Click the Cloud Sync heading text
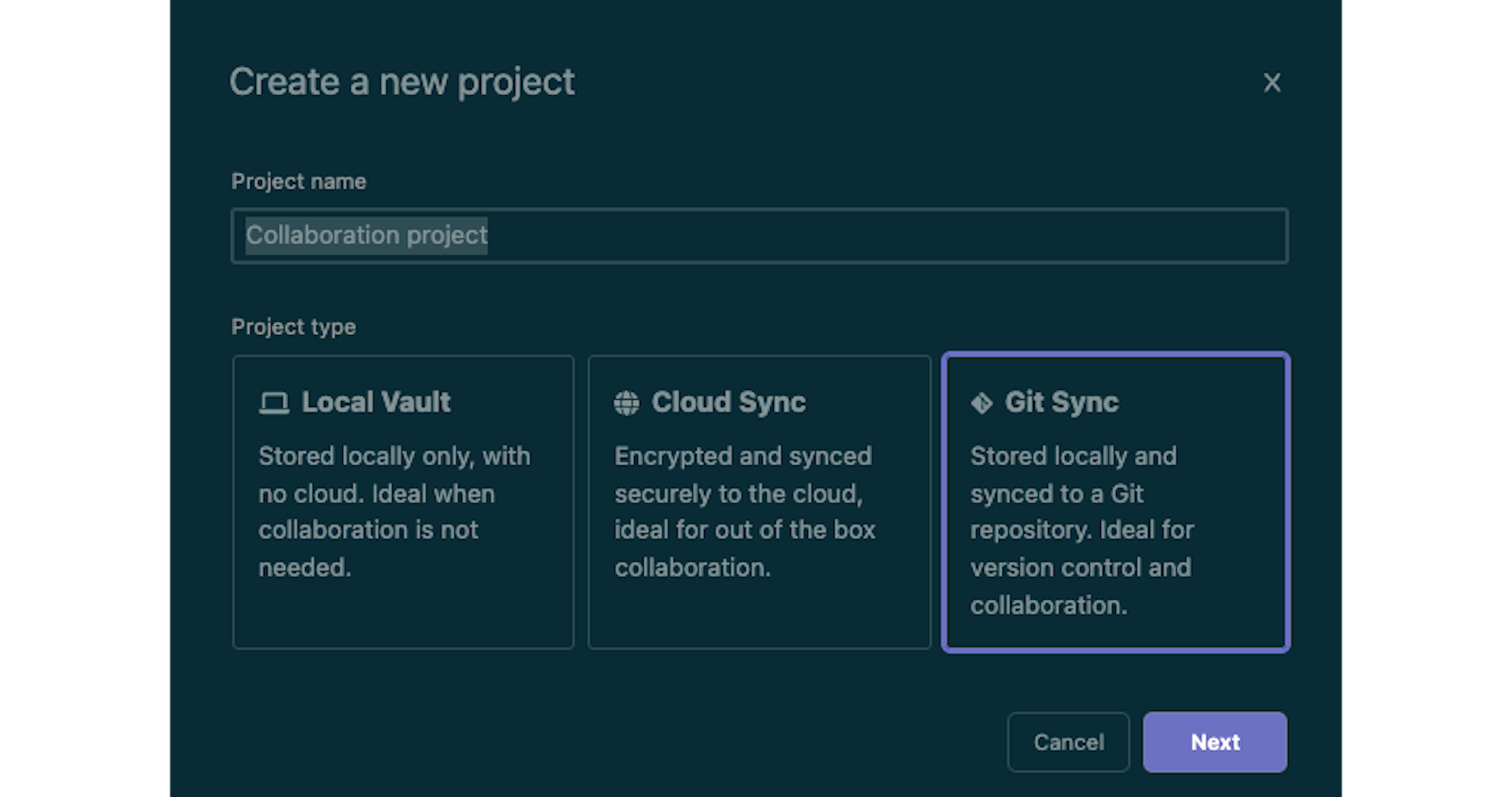The width and height of the screenshot is (1512, 797). point(728,403)
